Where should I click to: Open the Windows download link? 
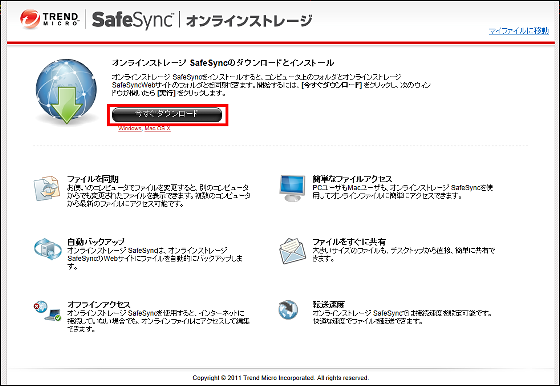[x=130, y=128]
